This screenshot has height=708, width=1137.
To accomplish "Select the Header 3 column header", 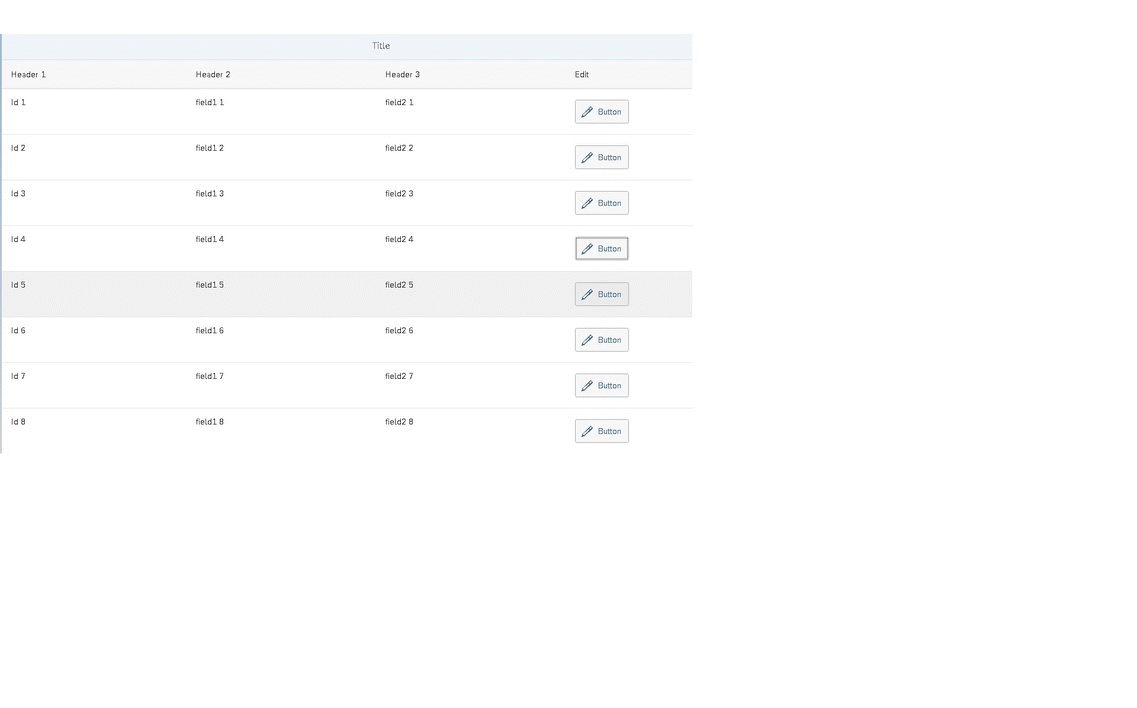I will click(x=402, y=74).
